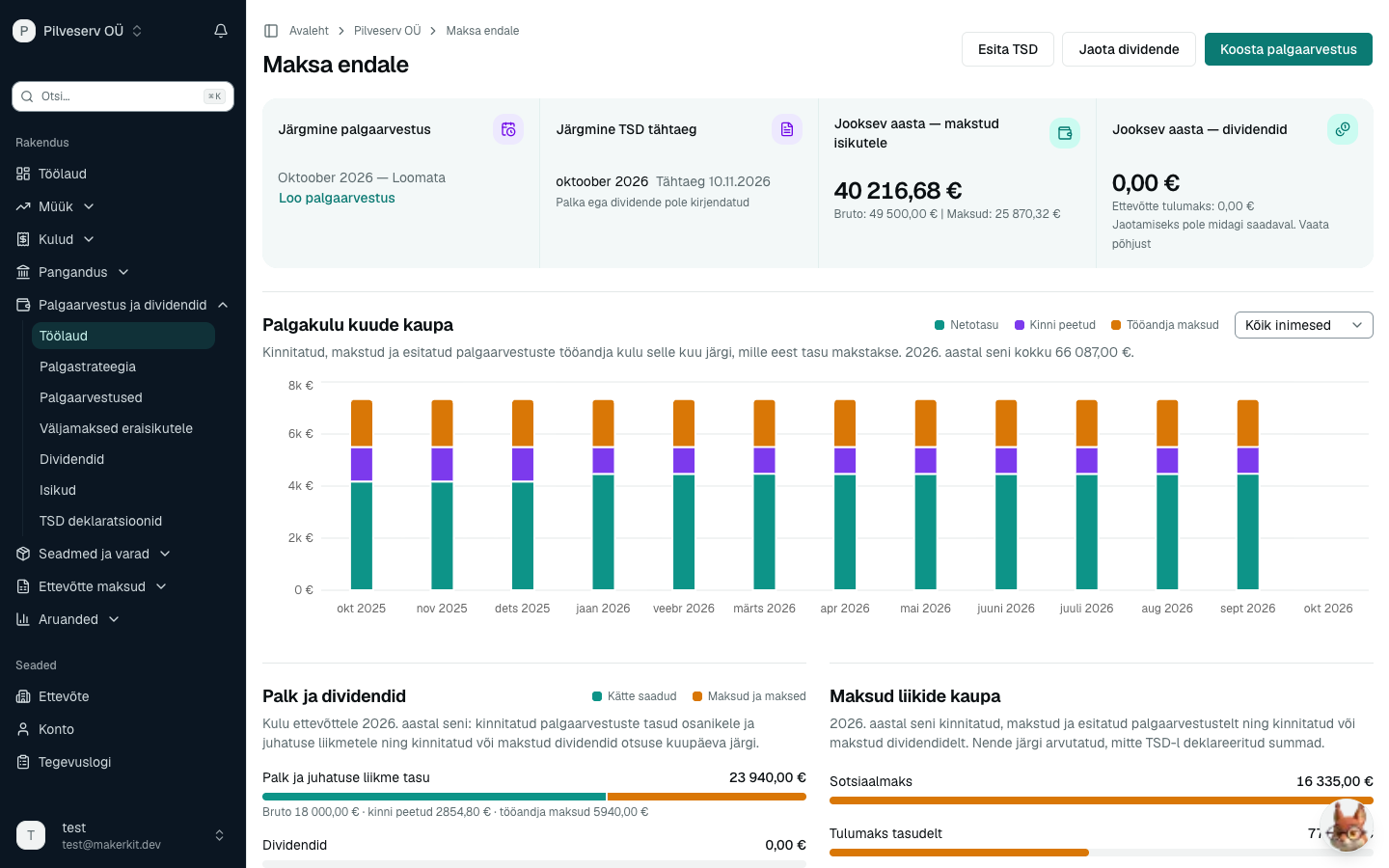This screenshot has height=868, width=1389.
Task: Toggle the Netotasu legend swatch
Action: [x=940, y=325]
